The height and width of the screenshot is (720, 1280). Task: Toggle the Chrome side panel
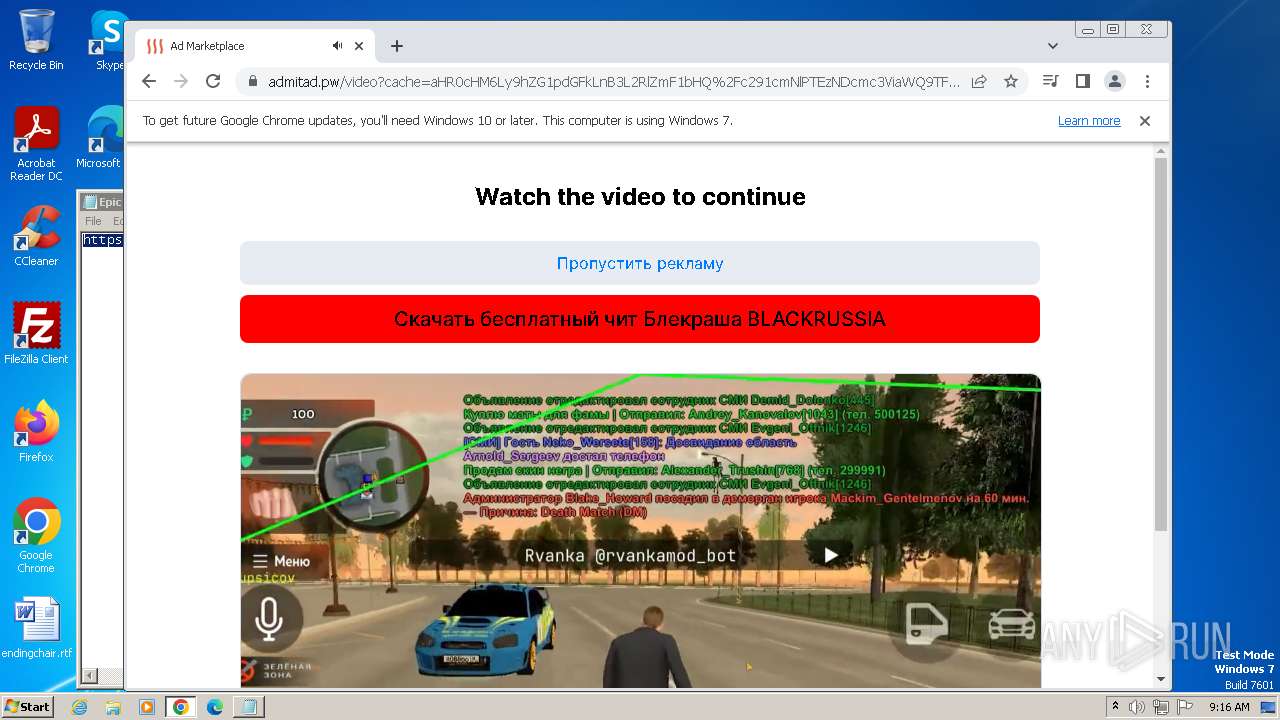pyautogui.click(x=1082, y=81)
